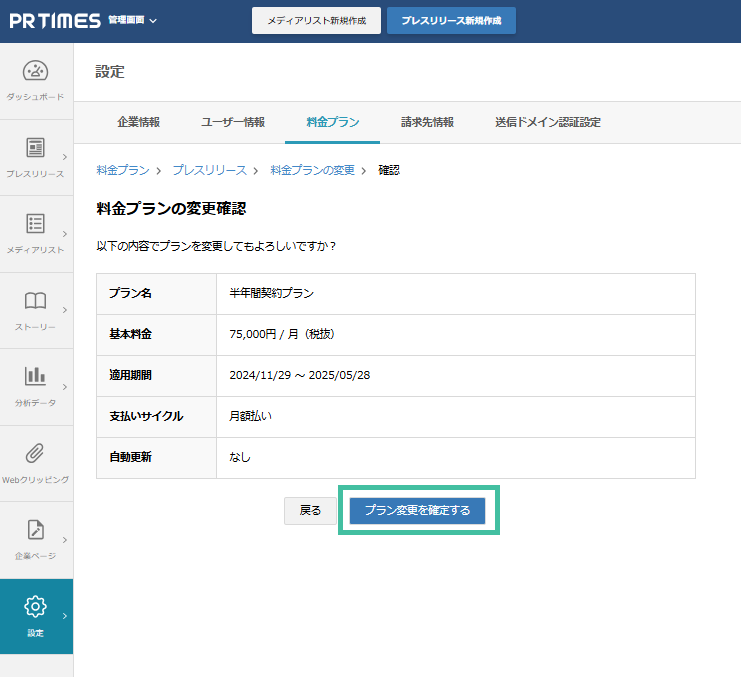Open the Media List icon

click(x=35, y=224)
